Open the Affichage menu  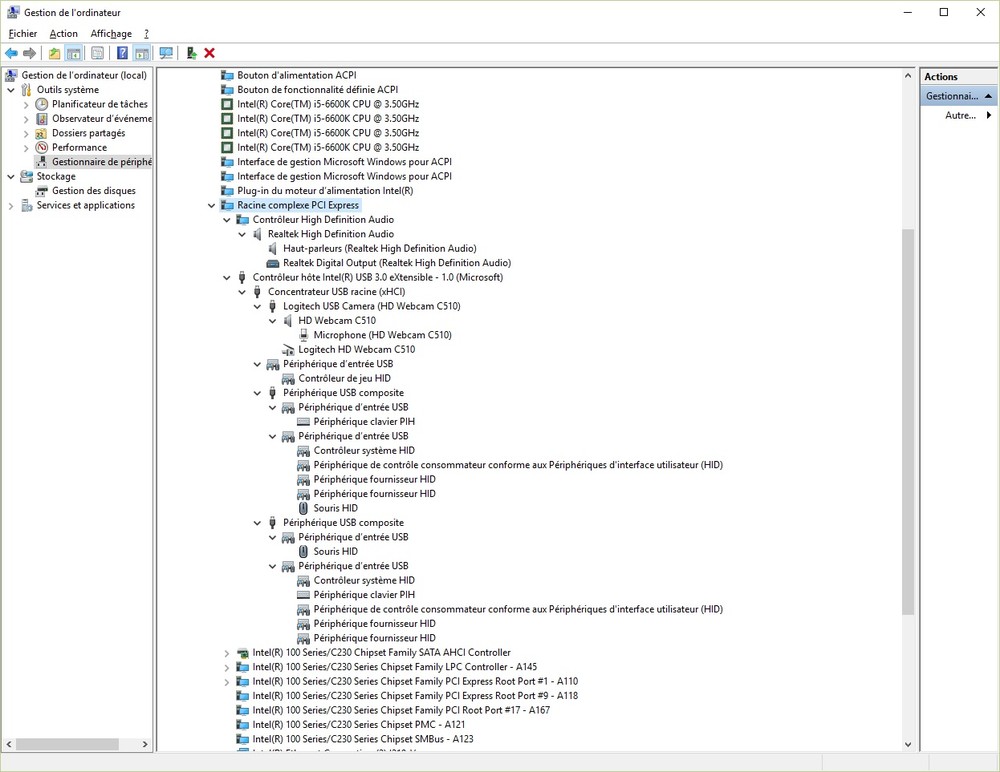pyautogui.click(x=111, y=34)
